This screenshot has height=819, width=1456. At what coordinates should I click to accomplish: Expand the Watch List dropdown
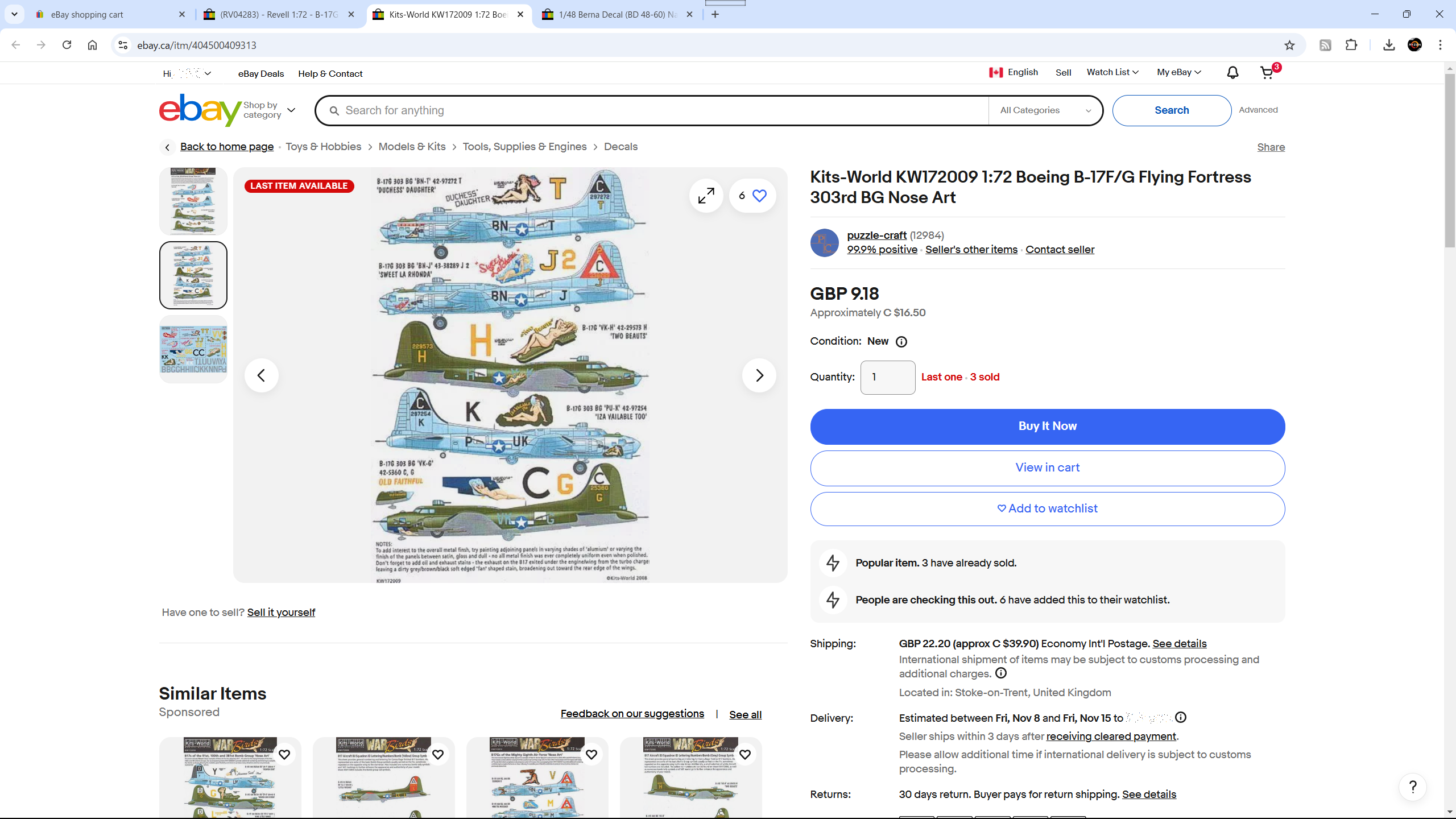(1112, 72)
